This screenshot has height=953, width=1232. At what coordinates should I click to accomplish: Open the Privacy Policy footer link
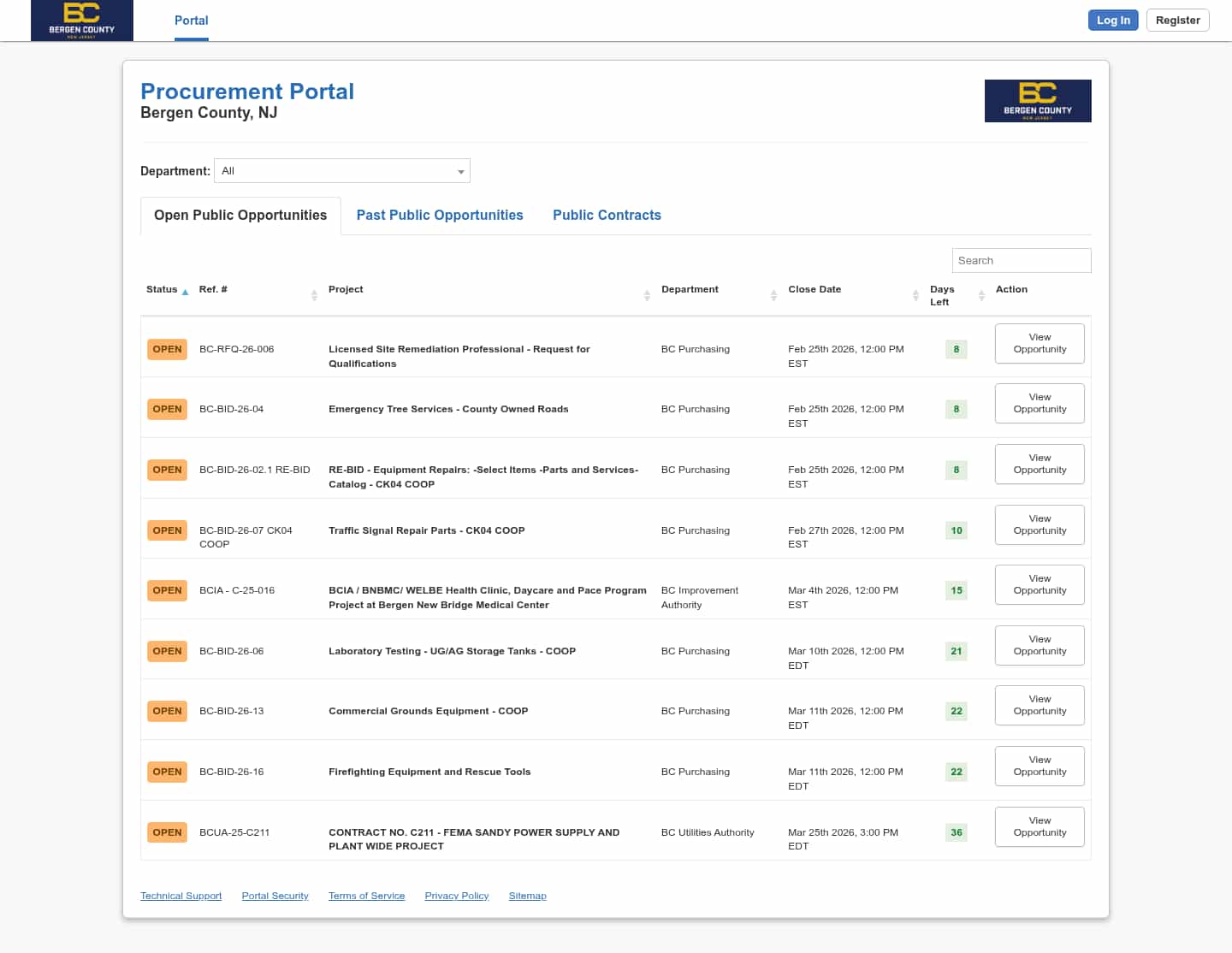pyautogui.click(x=457, y=896)
